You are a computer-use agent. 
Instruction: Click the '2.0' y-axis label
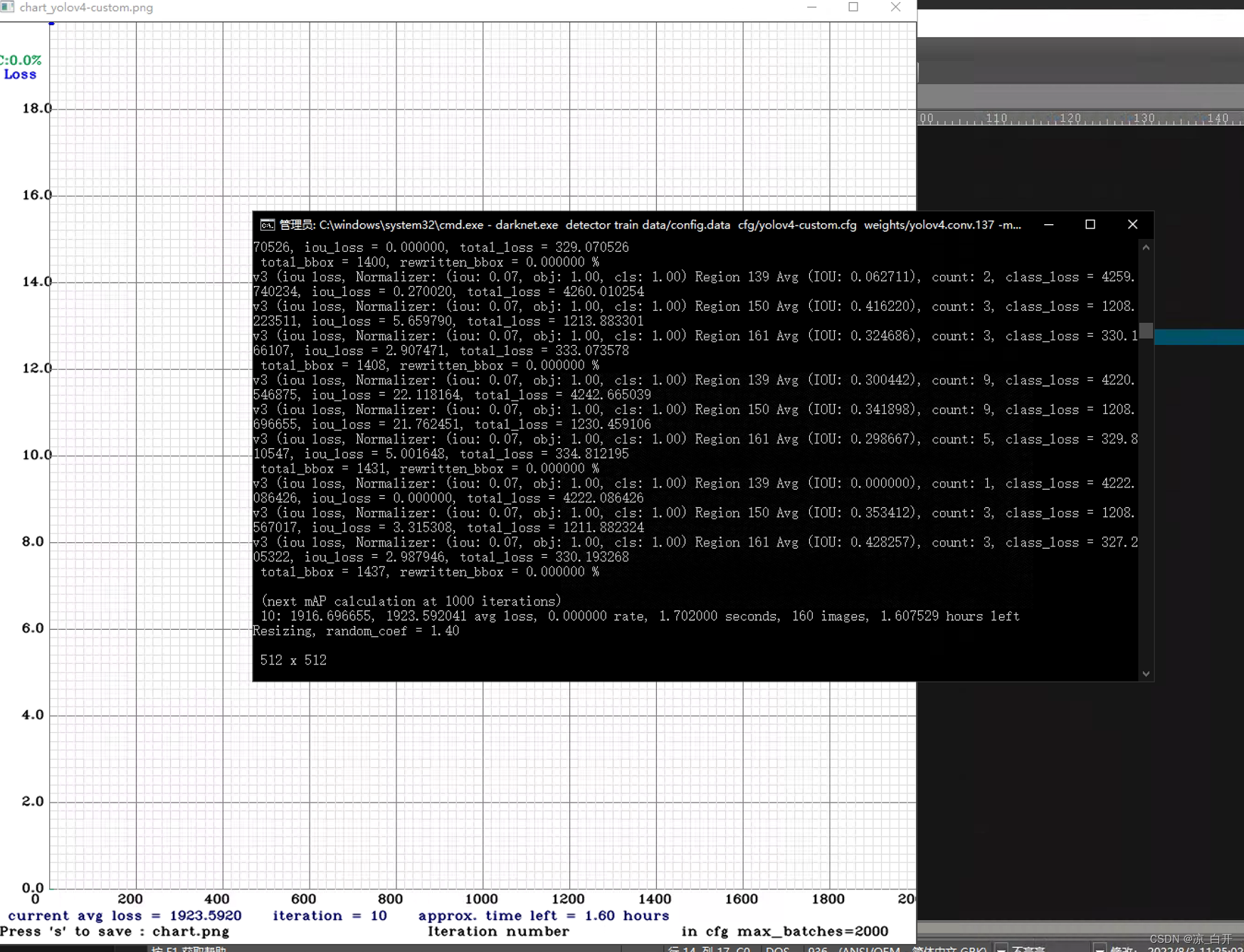click(x=33, y=801)
